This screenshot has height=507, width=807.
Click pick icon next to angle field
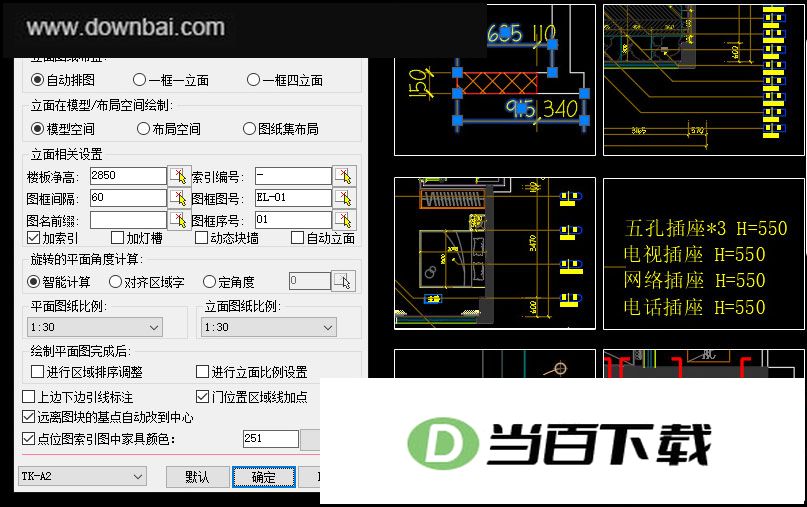(343, 281)
